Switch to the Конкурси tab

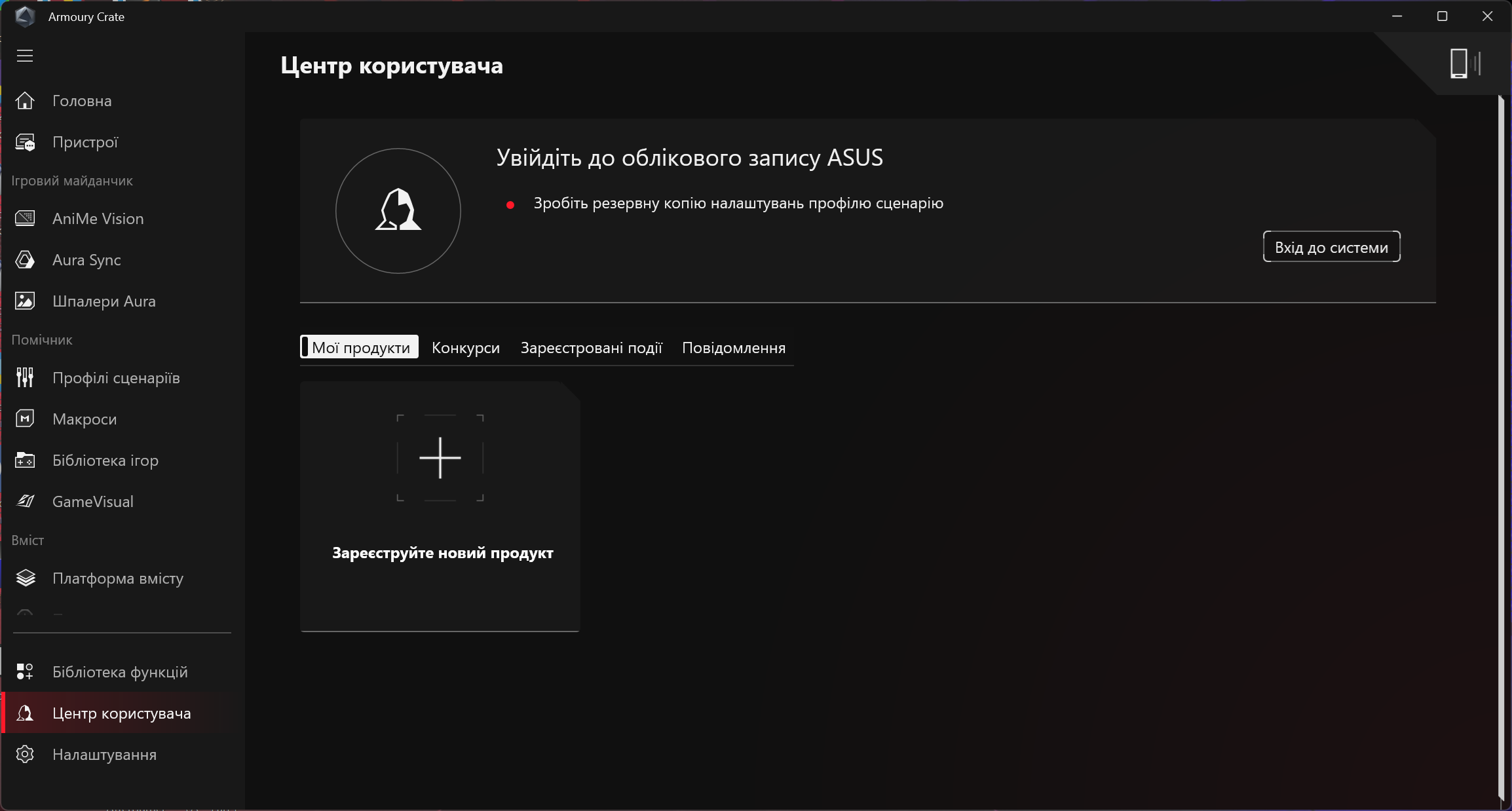465,348
